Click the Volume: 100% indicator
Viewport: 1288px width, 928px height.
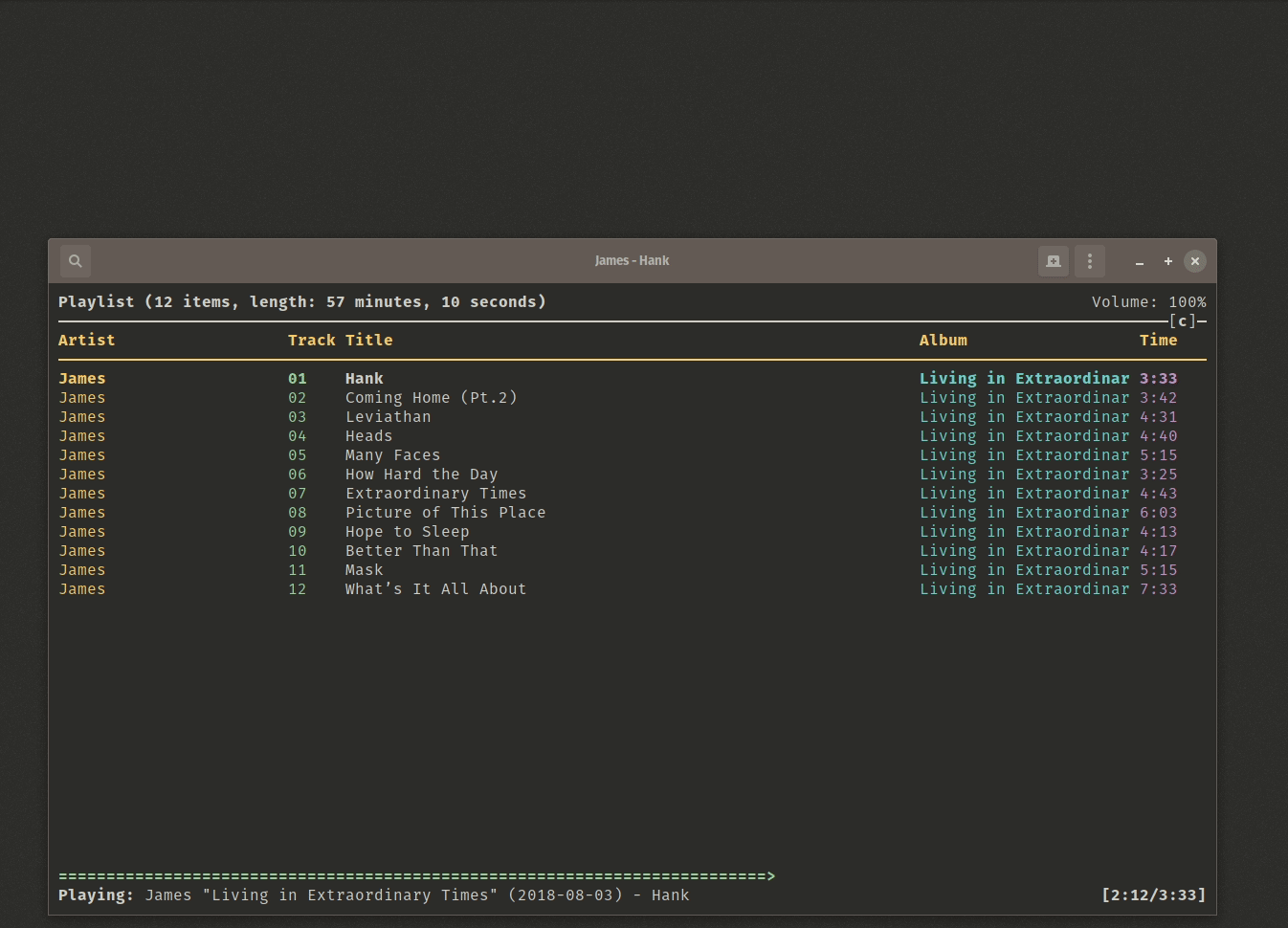tap(1149, 302)
